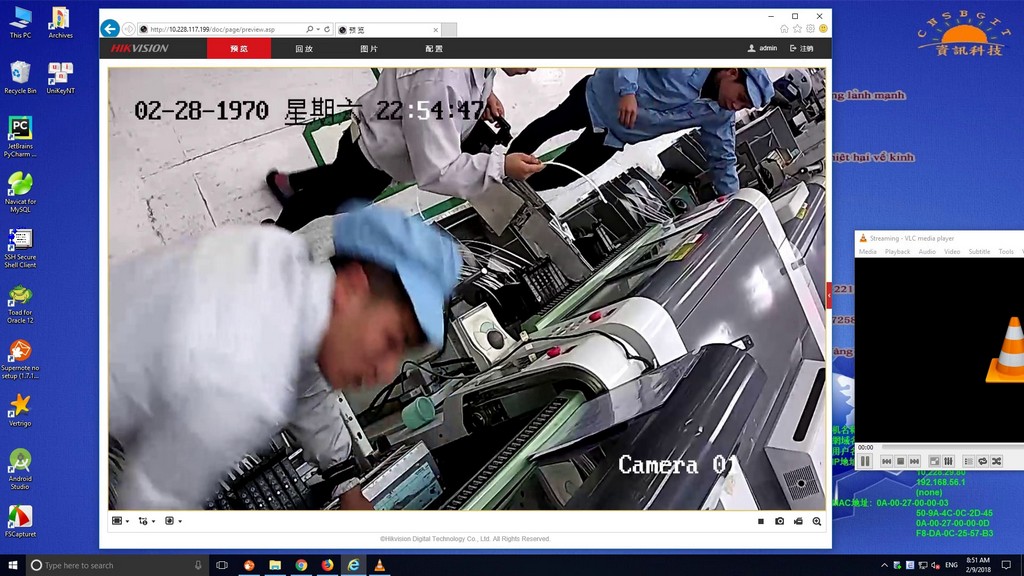Image resolution: width=1024 pixels, height=576 pixels.
Task: Expand the window division layout dropdown
Action: [x=120, y=521]
